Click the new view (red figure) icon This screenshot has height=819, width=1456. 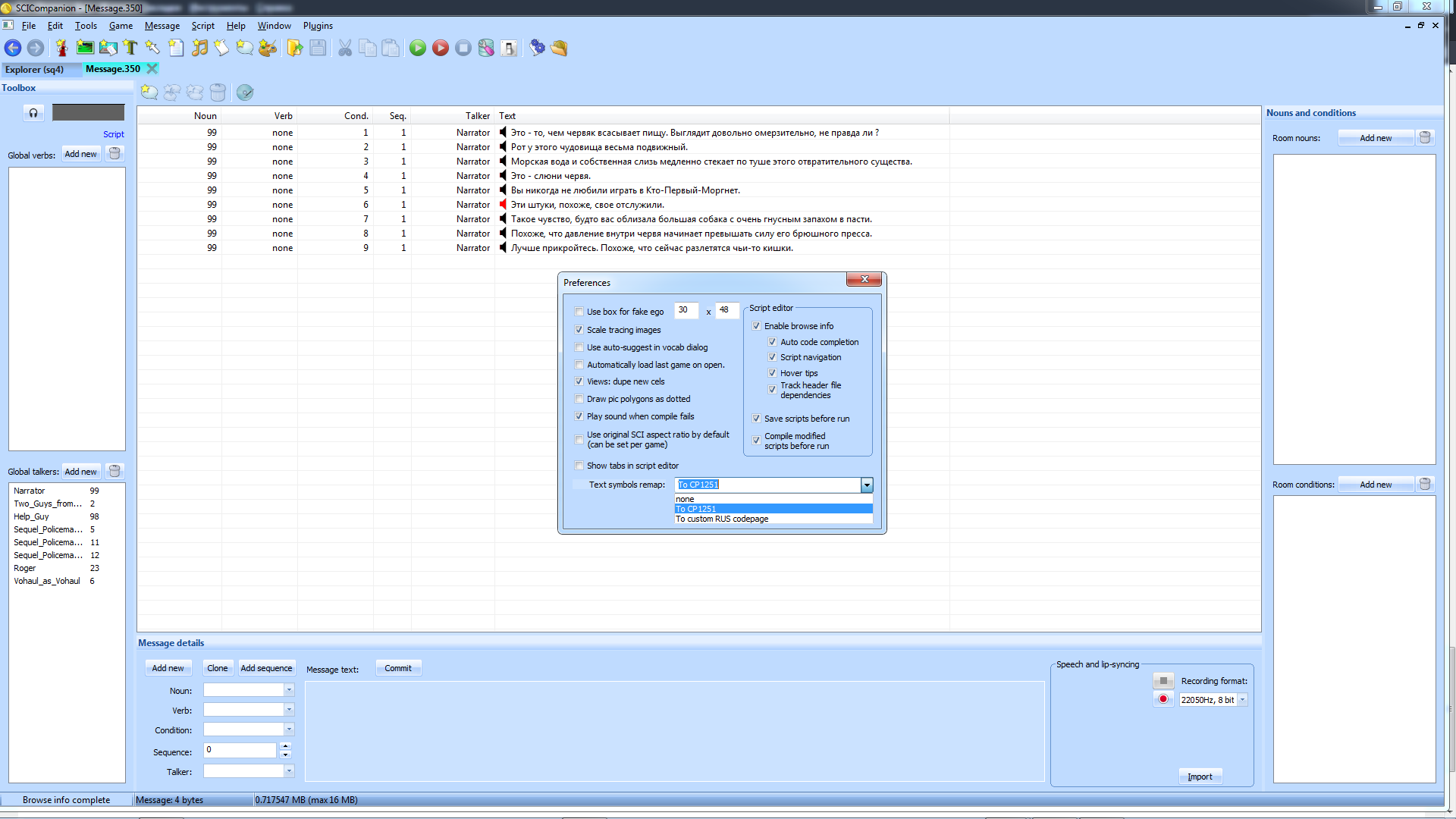(62, 49)
